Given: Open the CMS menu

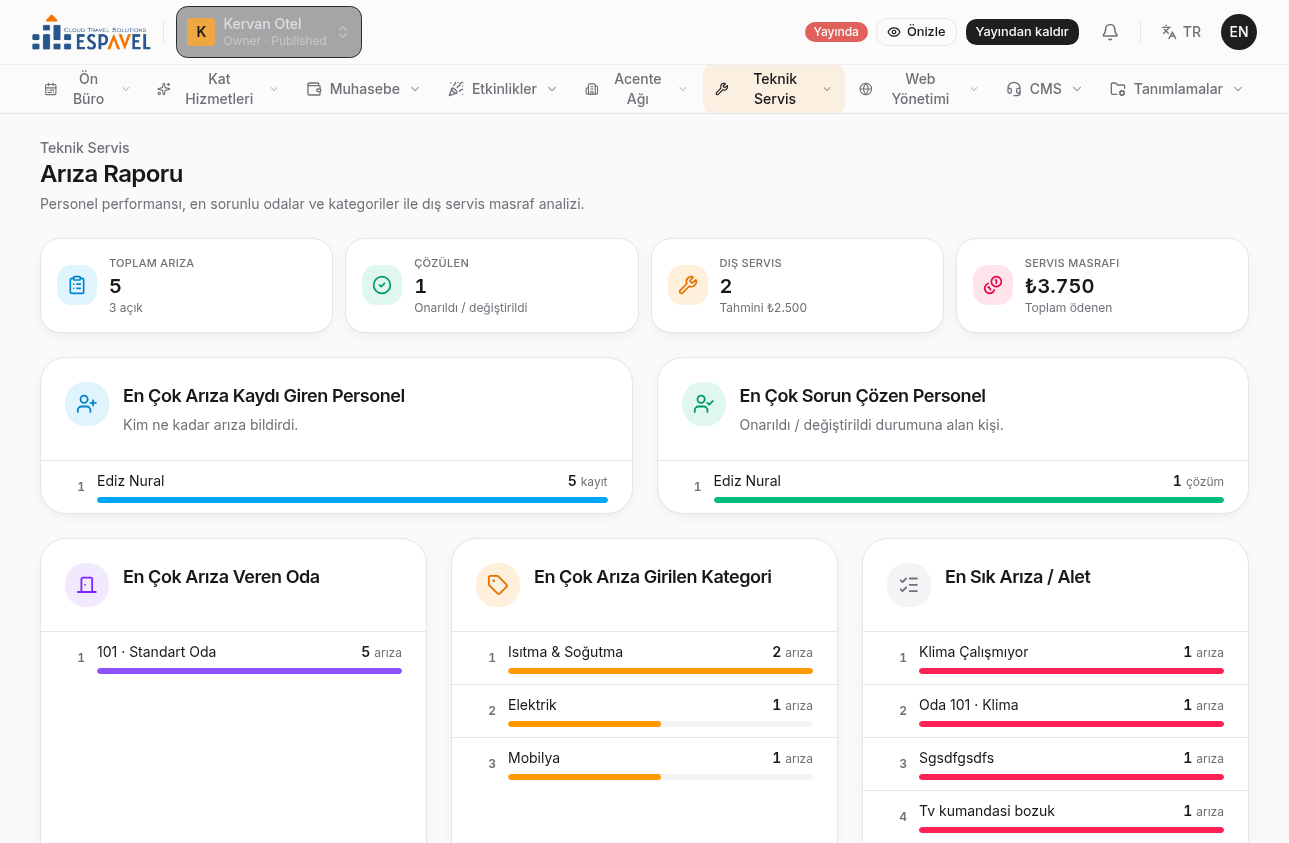Looking at the screenshot, I should click(x=1044, y=89).
